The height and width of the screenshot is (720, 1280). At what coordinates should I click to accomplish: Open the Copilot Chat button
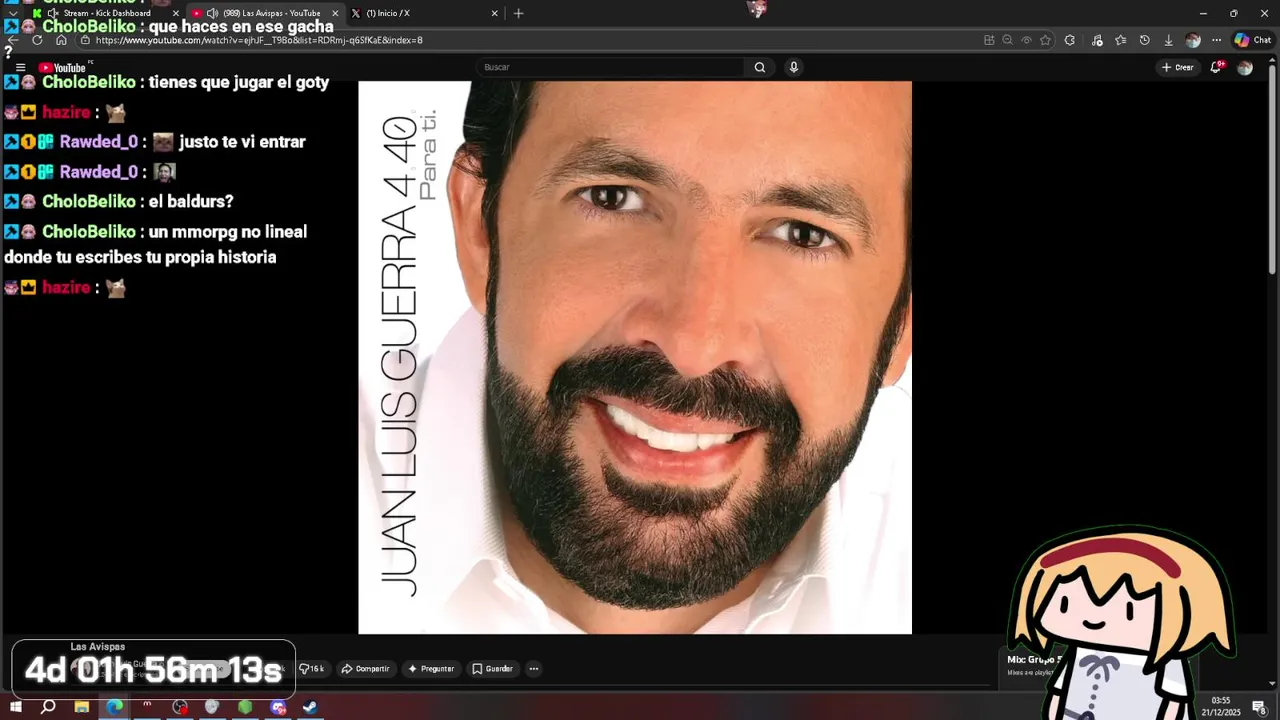pyautogui.click(x=1253, y=40)
